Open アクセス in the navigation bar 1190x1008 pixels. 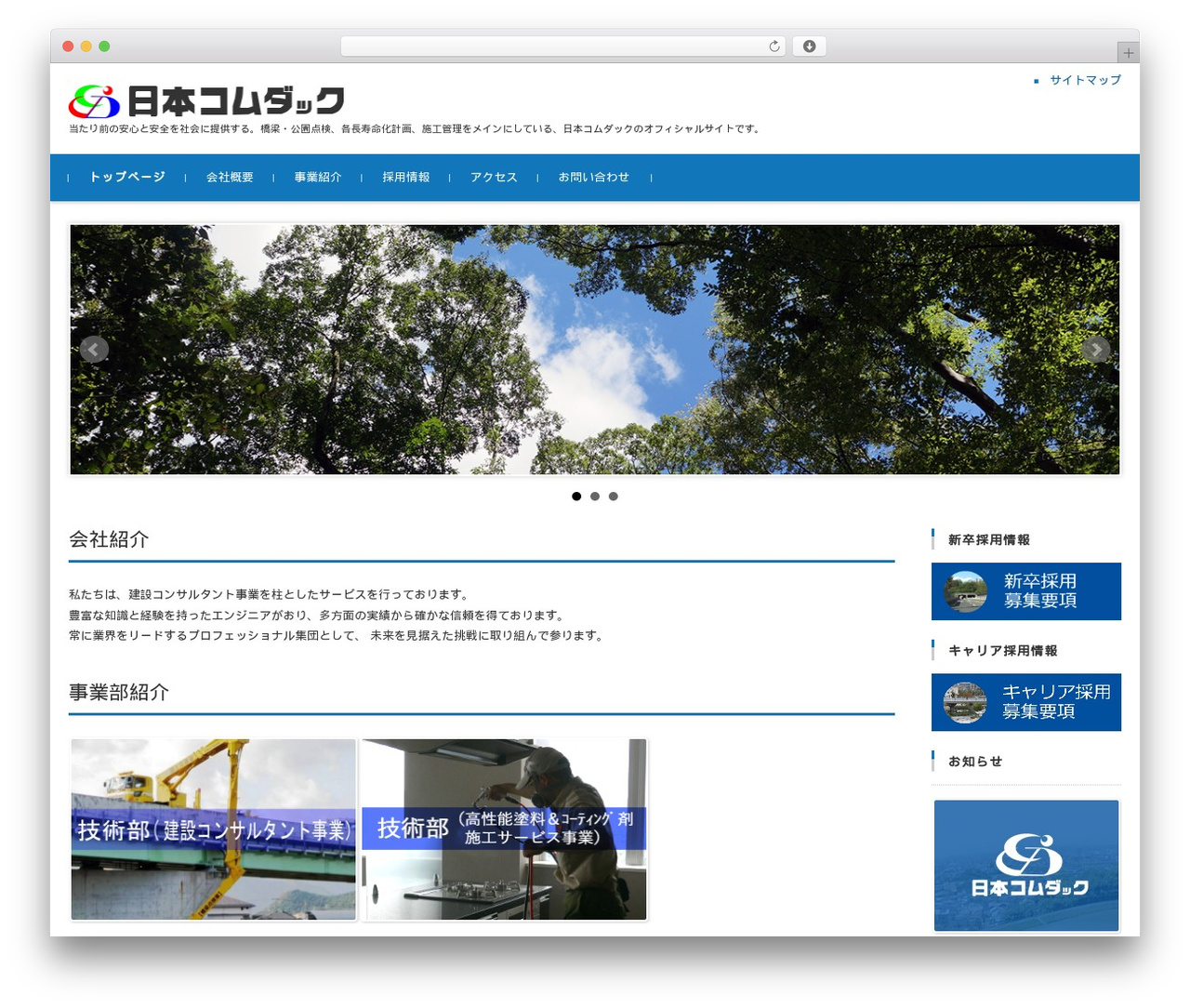(x=494, y=177)
